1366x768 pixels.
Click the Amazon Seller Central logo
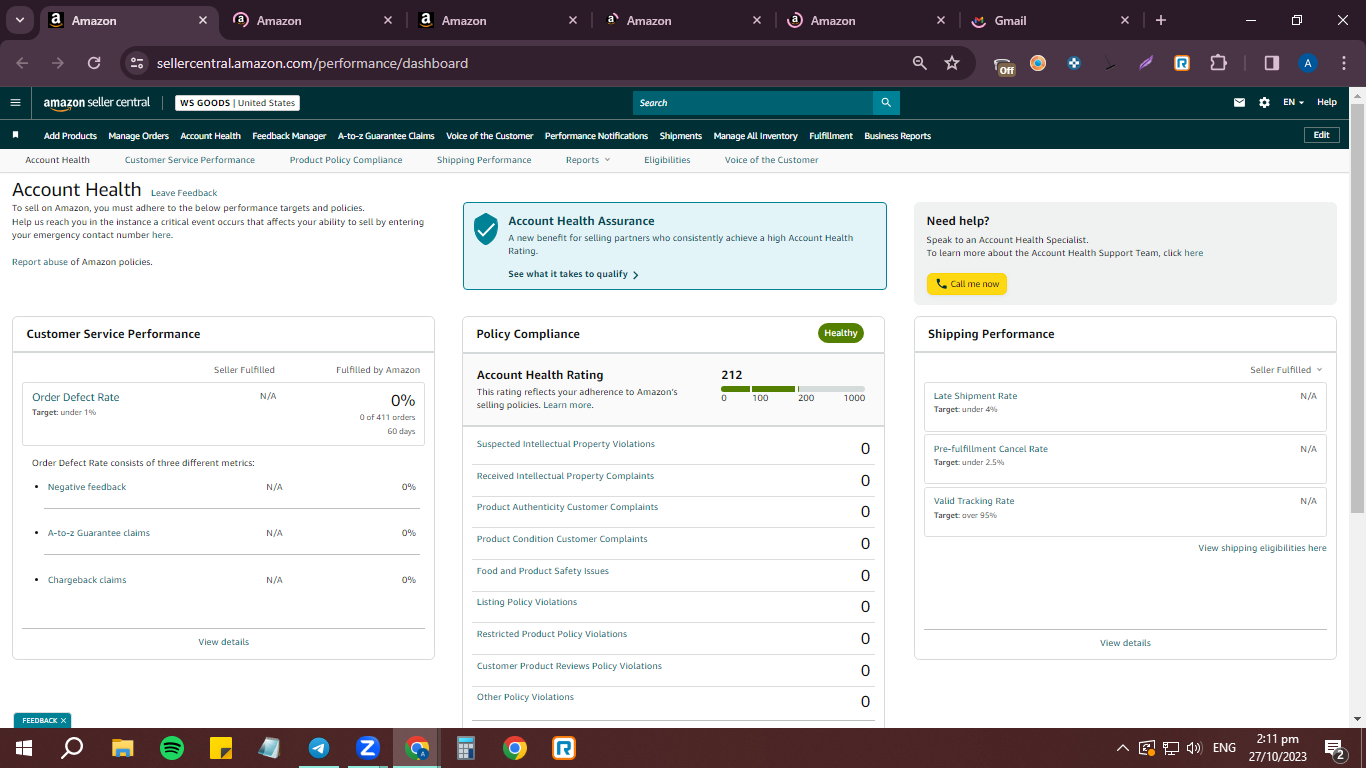click(x=97, y=103)
